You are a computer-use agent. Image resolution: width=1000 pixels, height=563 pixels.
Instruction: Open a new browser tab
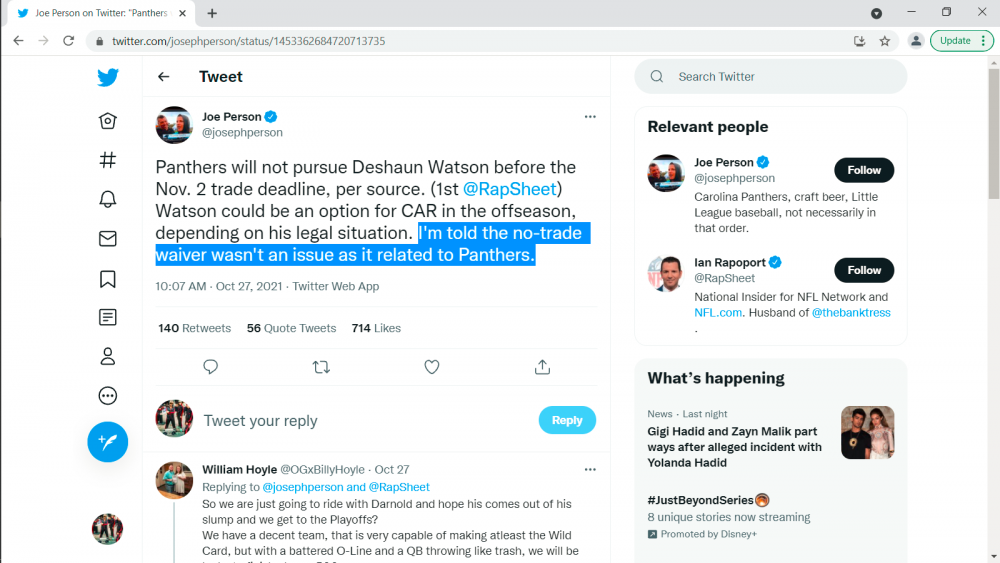point(212,13)
